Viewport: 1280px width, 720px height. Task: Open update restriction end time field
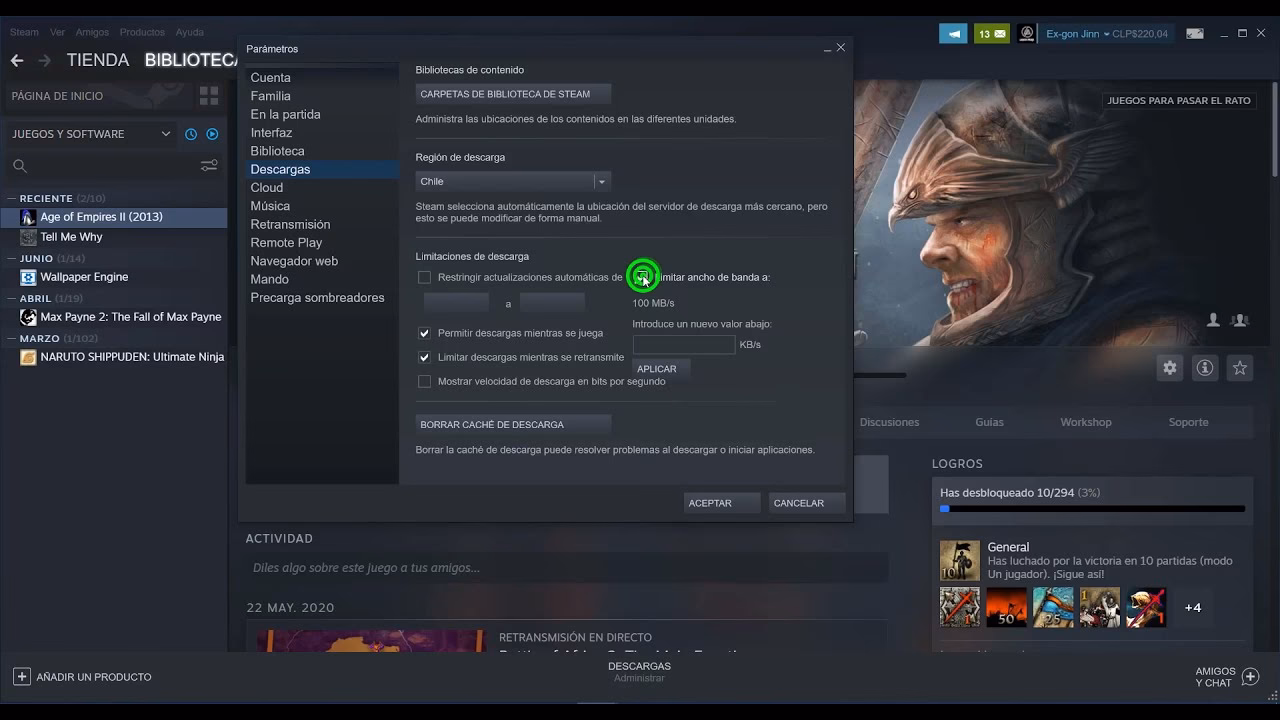[552, 303]
